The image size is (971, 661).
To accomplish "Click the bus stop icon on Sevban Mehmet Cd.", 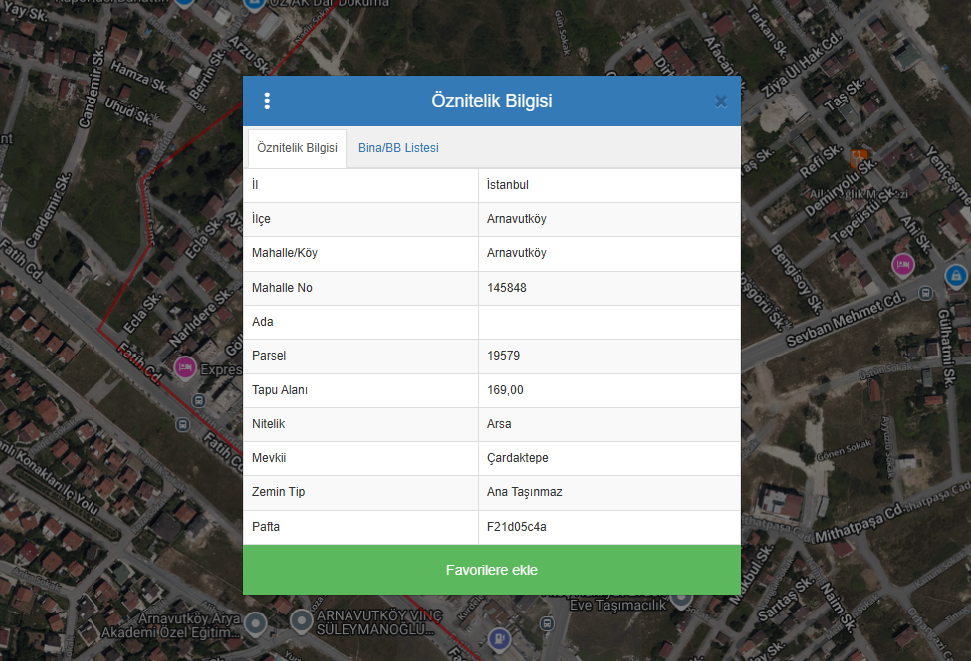I will tap(926, 294).
